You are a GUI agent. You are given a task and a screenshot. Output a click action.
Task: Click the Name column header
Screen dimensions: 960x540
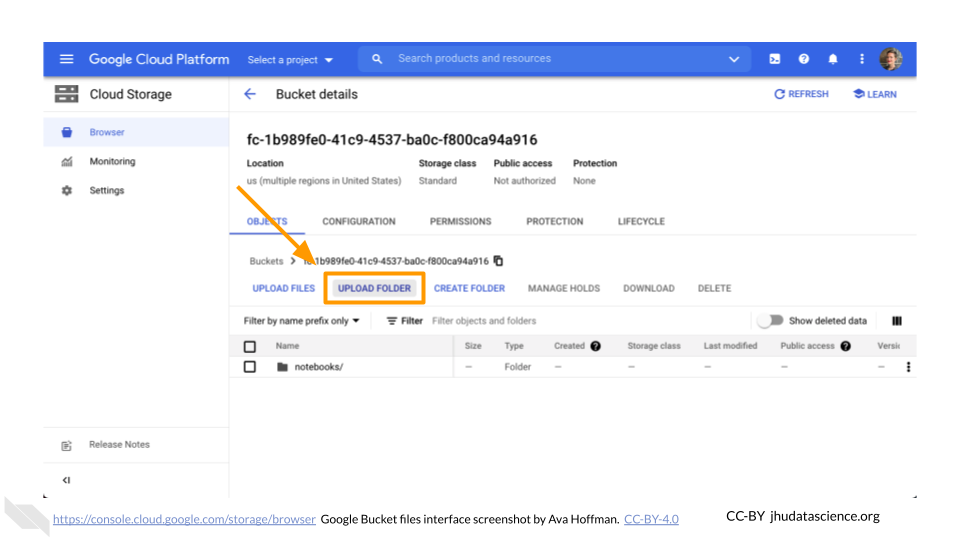pyautogui.click(x=287, y=346)
